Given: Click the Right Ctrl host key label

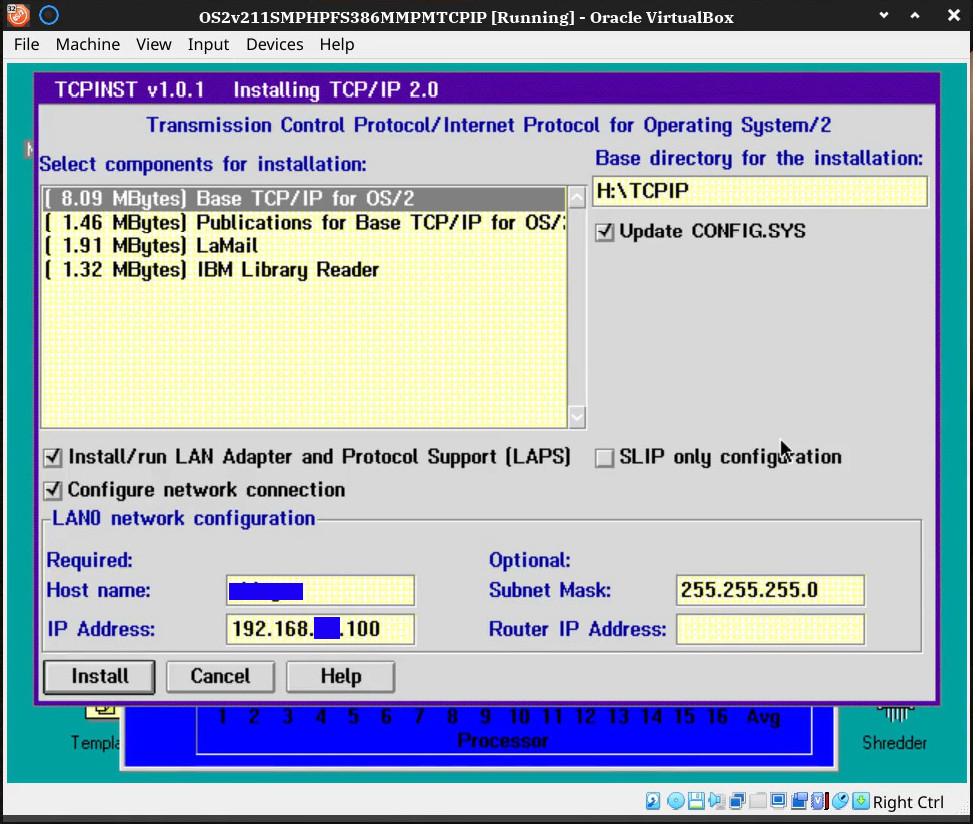Looking at the screenshot, I should [908, 802].
